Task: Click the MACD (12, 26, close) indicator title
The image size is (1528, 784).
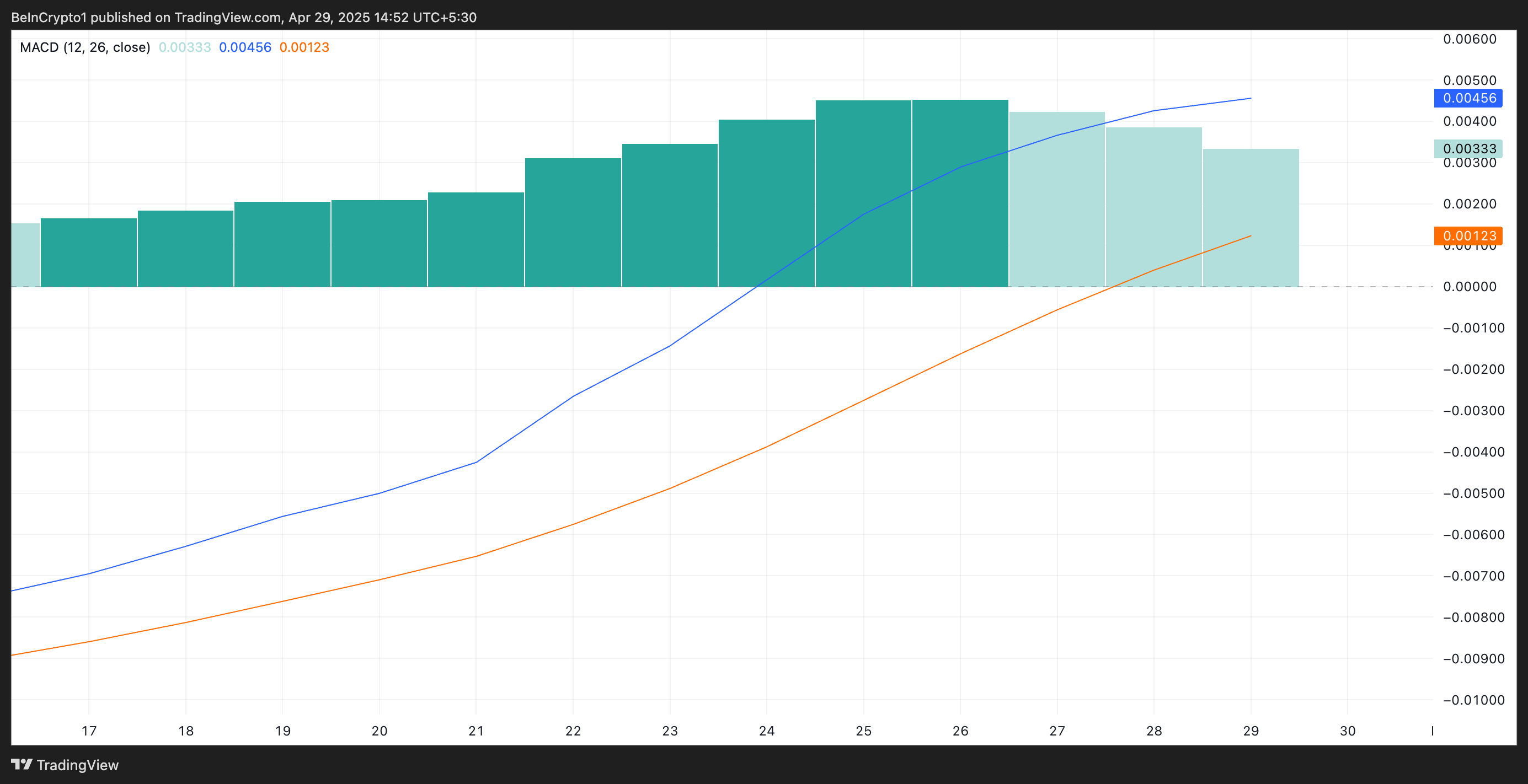Action: tap(85, 47)
